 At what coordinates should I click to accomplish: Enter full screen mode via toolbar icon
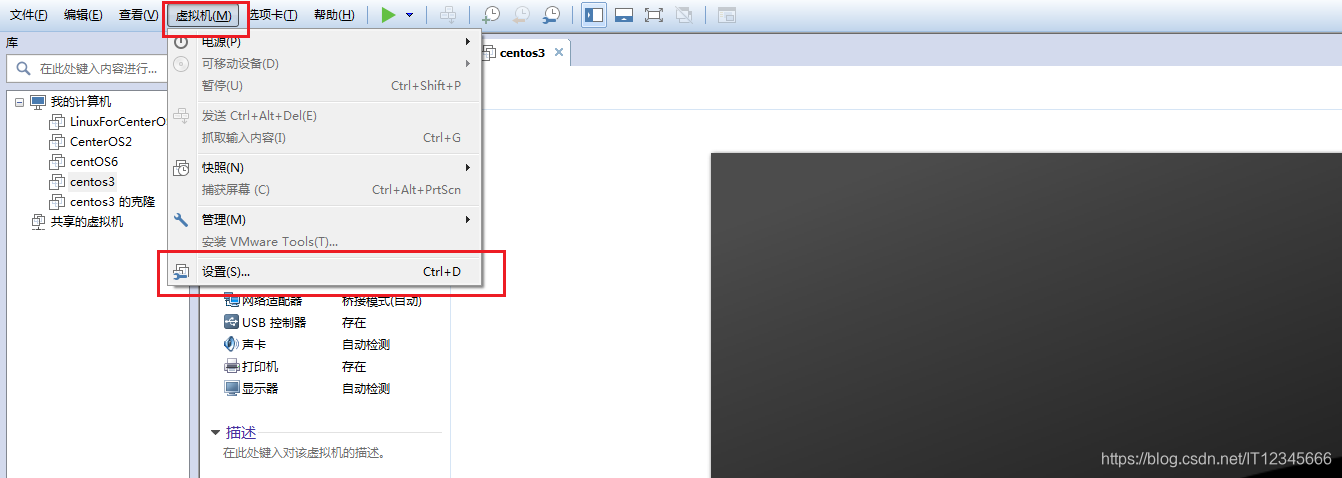pos(653,15)
